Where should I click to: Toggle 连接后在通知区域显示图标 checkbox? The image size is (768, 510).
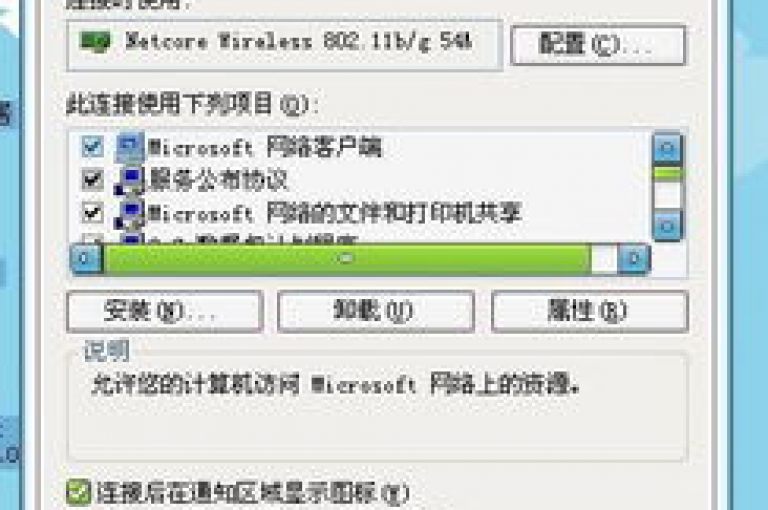point(78,492)
